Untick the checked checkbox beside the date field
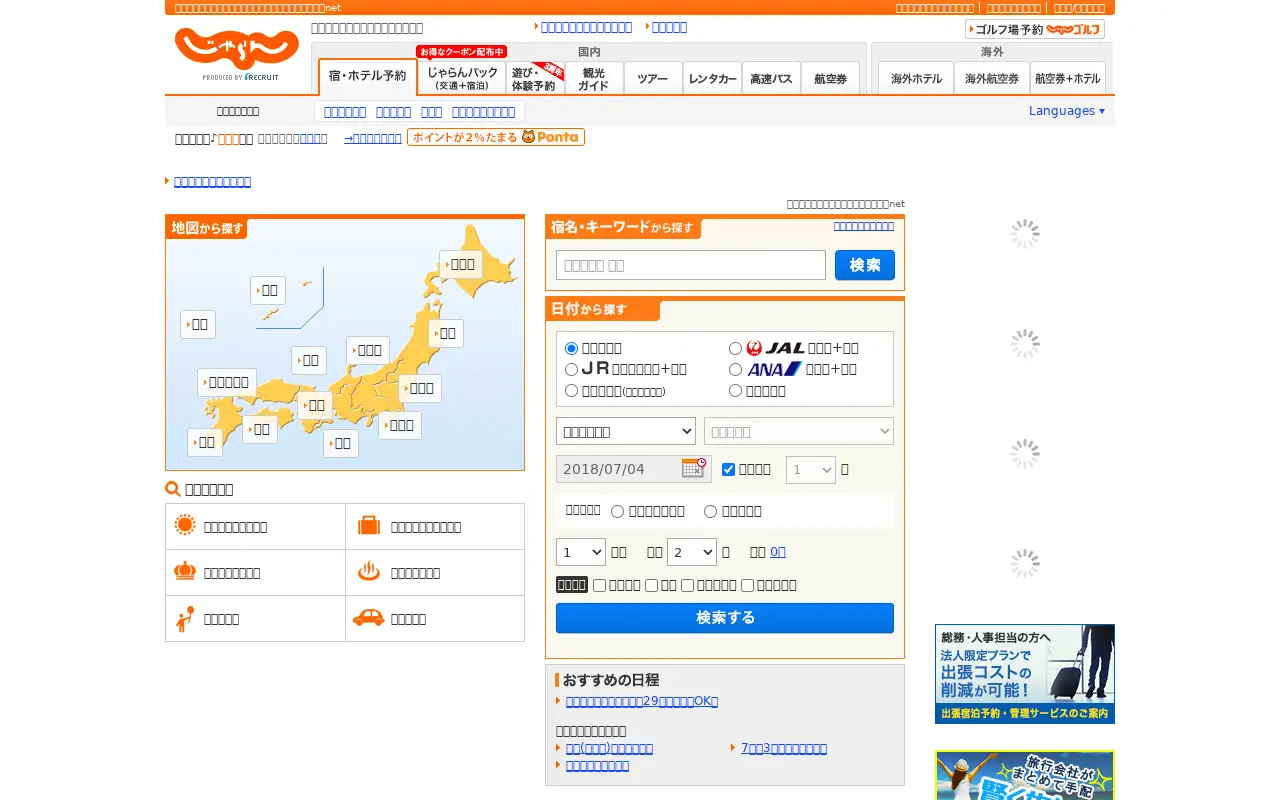 click(728, 469)
